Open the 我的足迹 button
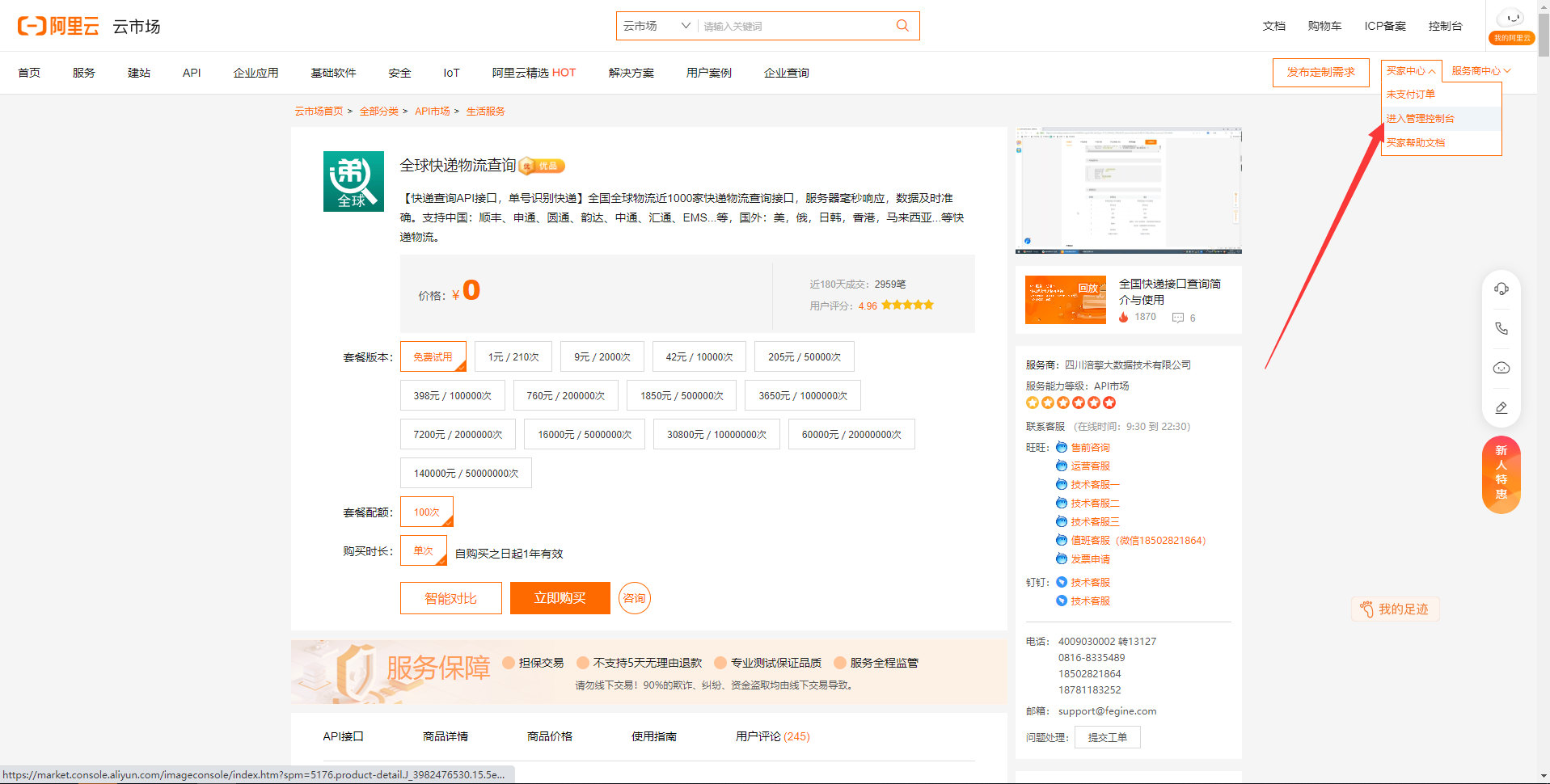Image resolution: width=1550 pixels, height=784 pixels. tap(1396, 609)
